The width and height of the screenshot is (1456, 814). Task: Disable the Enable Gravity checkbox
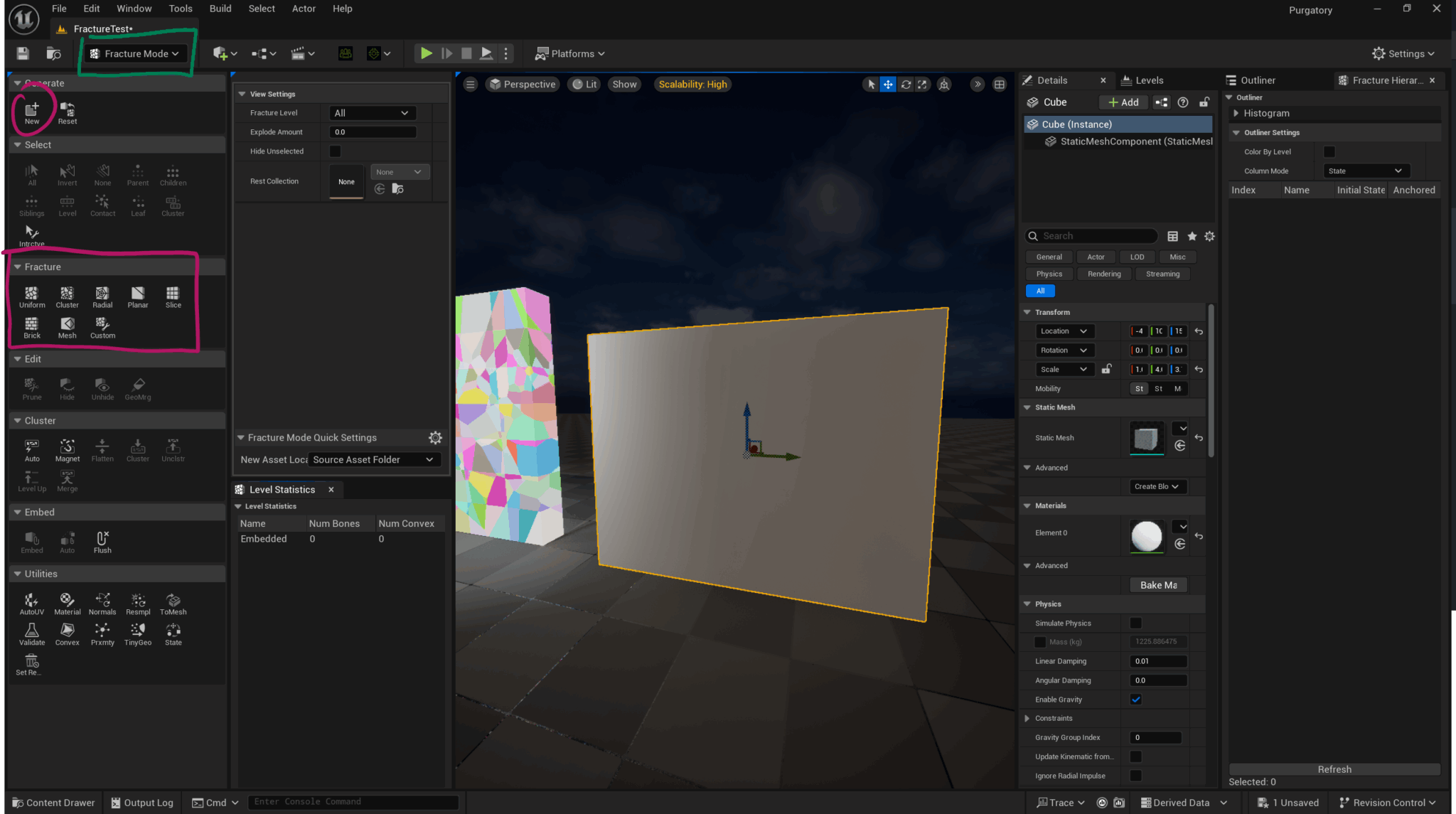tap(1135, 699)
